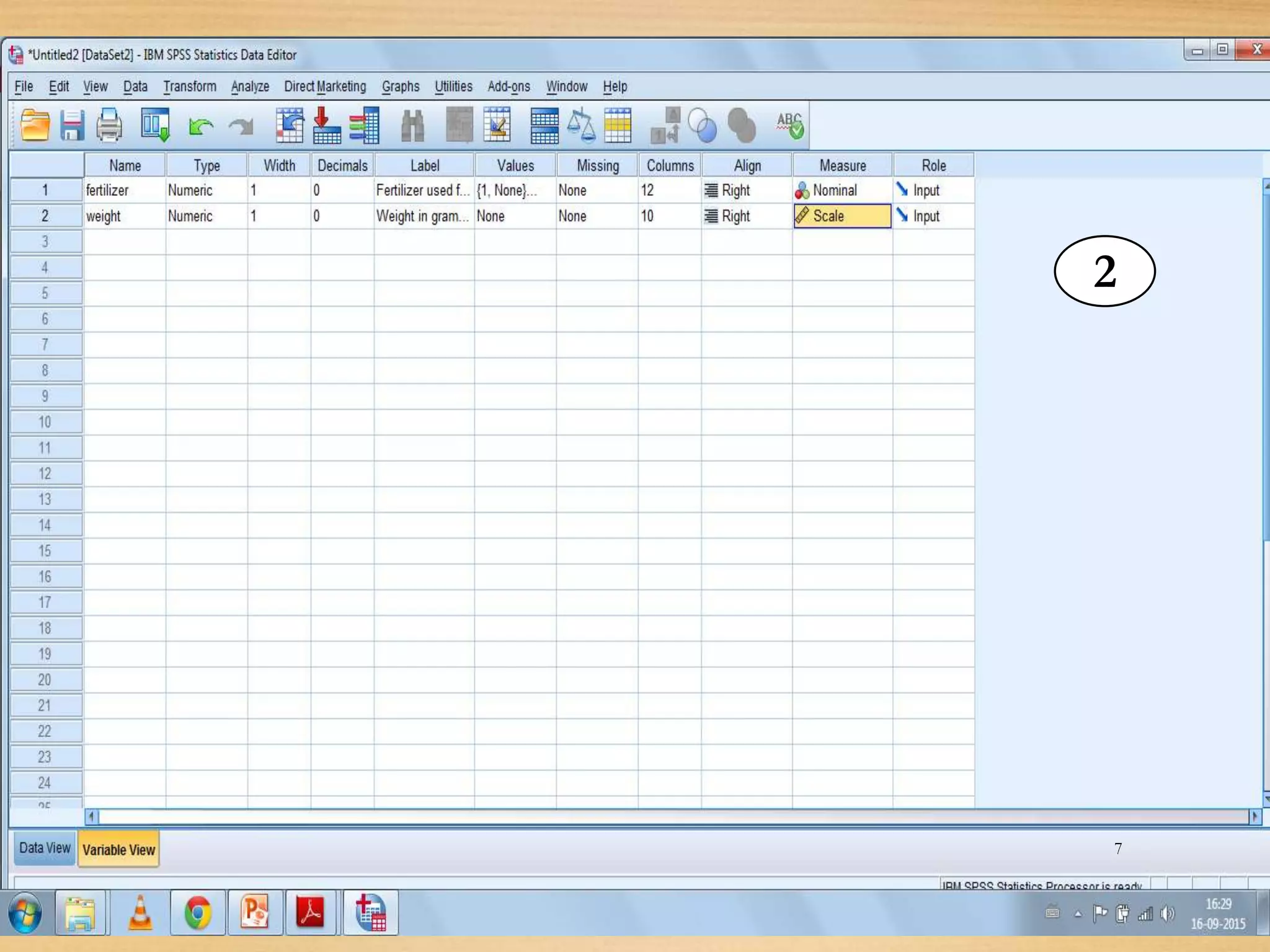Open the Scale measure dropdown for weight
Screen dimensions: 1270x952
point(842,216)
